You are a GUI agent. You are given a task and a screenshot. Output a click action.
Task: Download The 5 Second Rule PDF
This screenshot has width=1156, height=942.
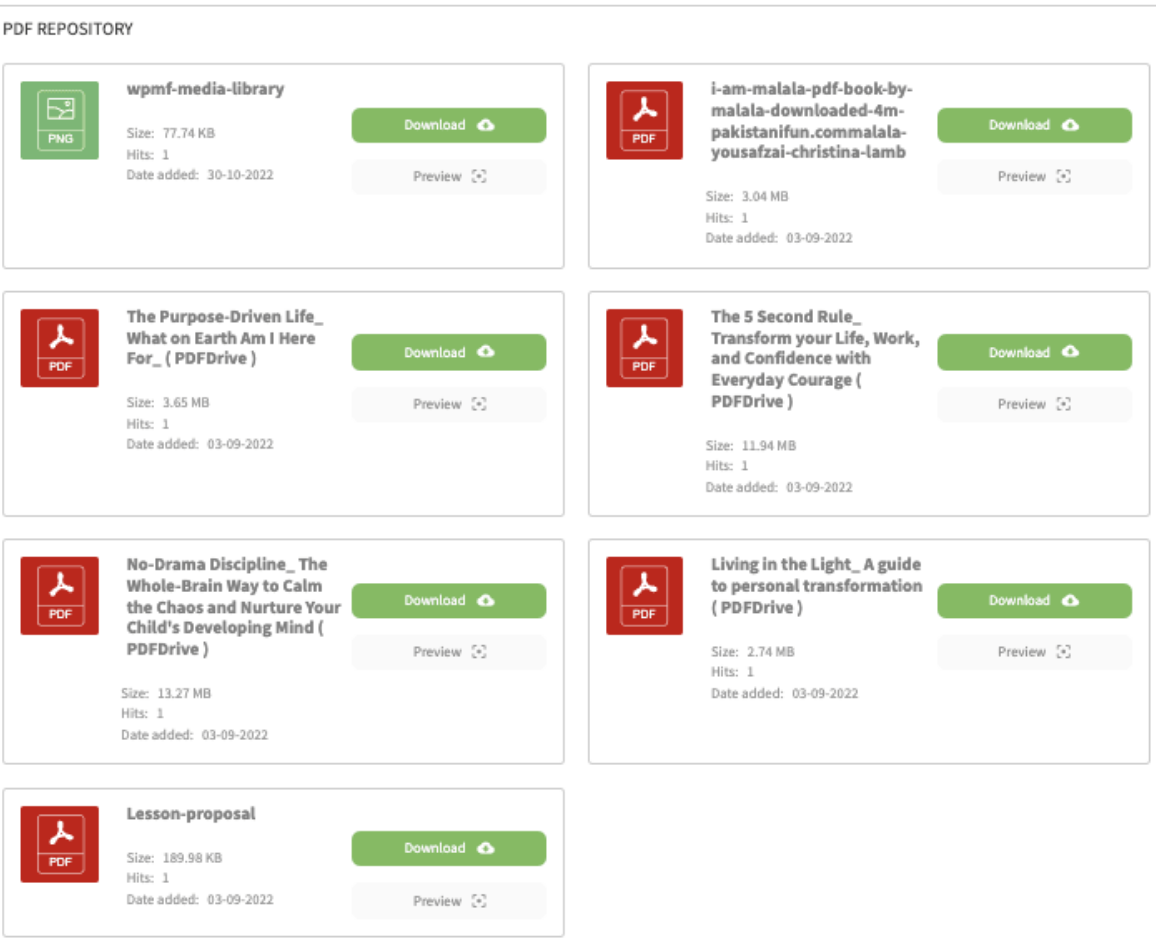(x=1034, y=353)
